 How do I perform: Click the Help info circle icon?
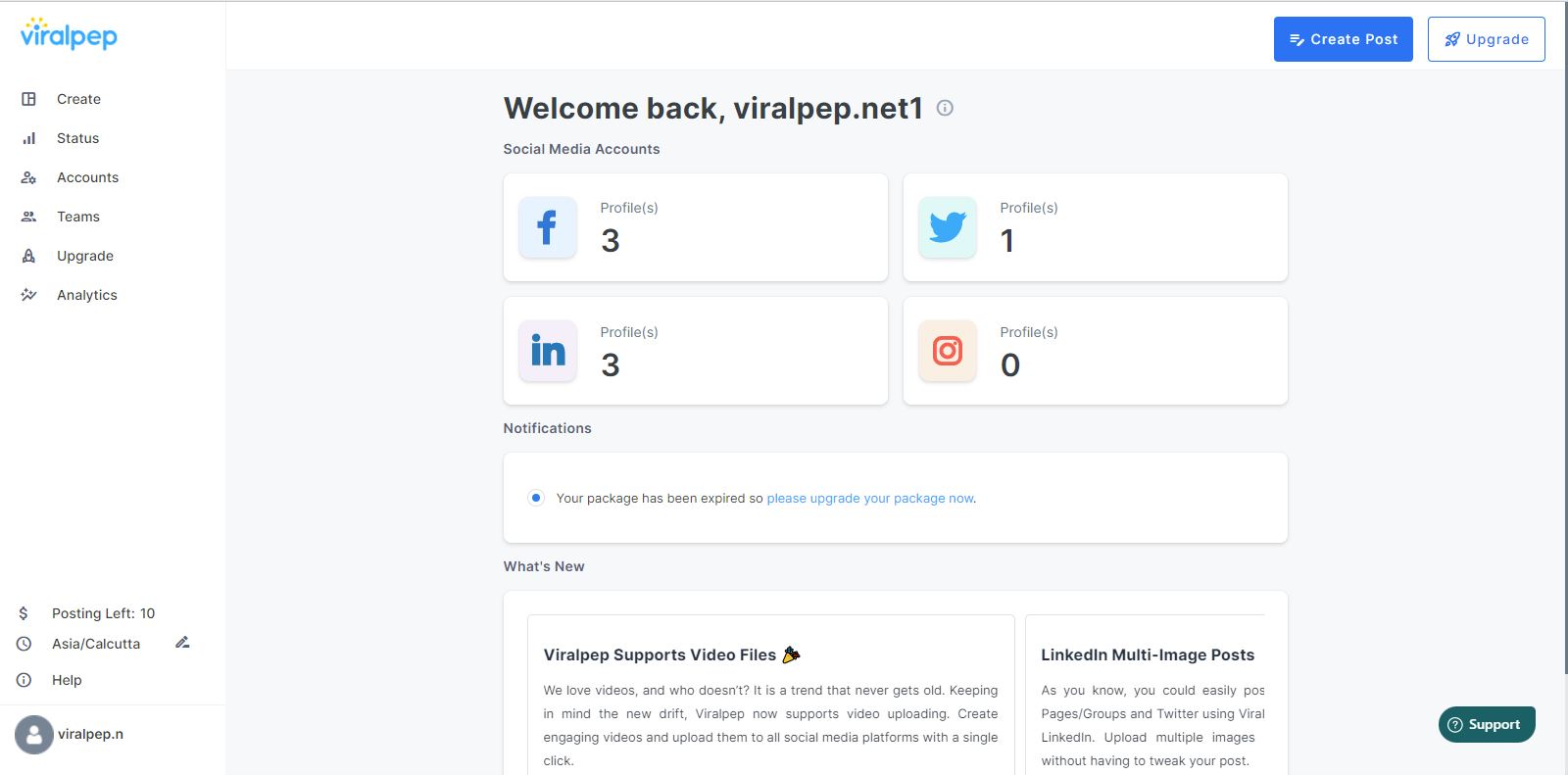[x=24, y=680]
